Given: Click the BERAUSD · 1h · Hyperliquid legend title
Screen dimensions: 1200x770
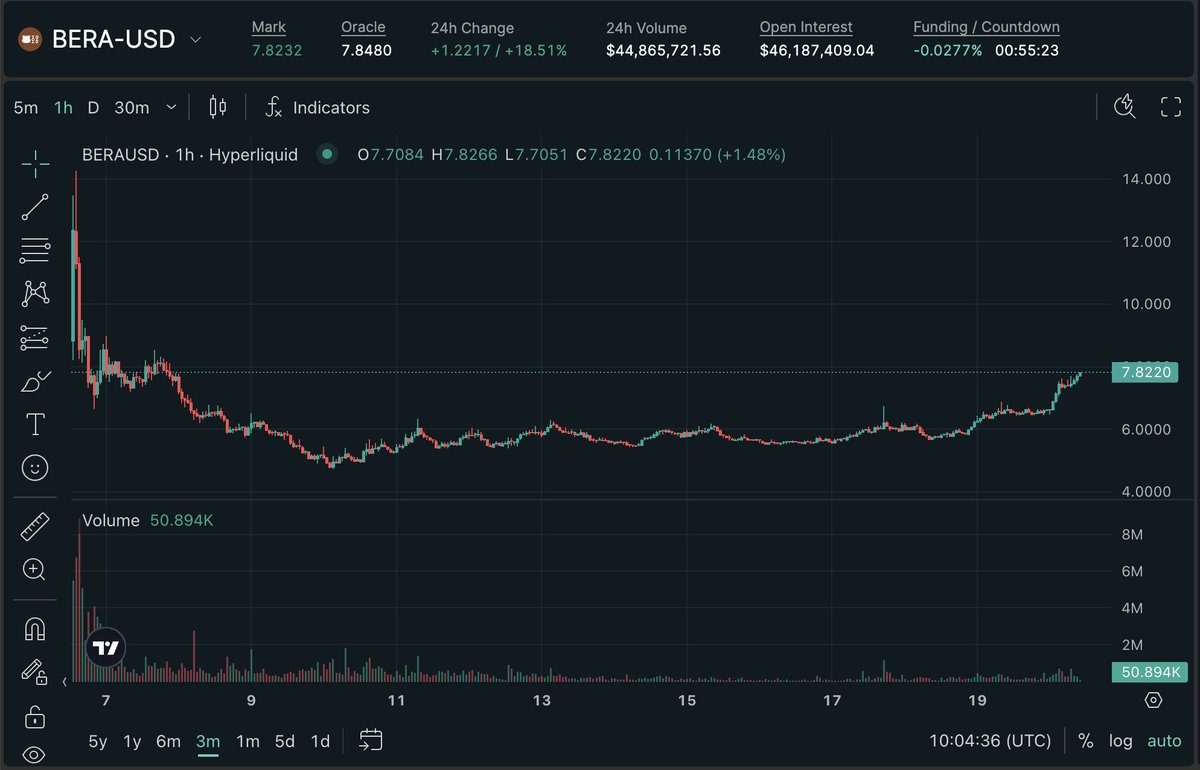Looking at the screenshot, I should 190,155.
